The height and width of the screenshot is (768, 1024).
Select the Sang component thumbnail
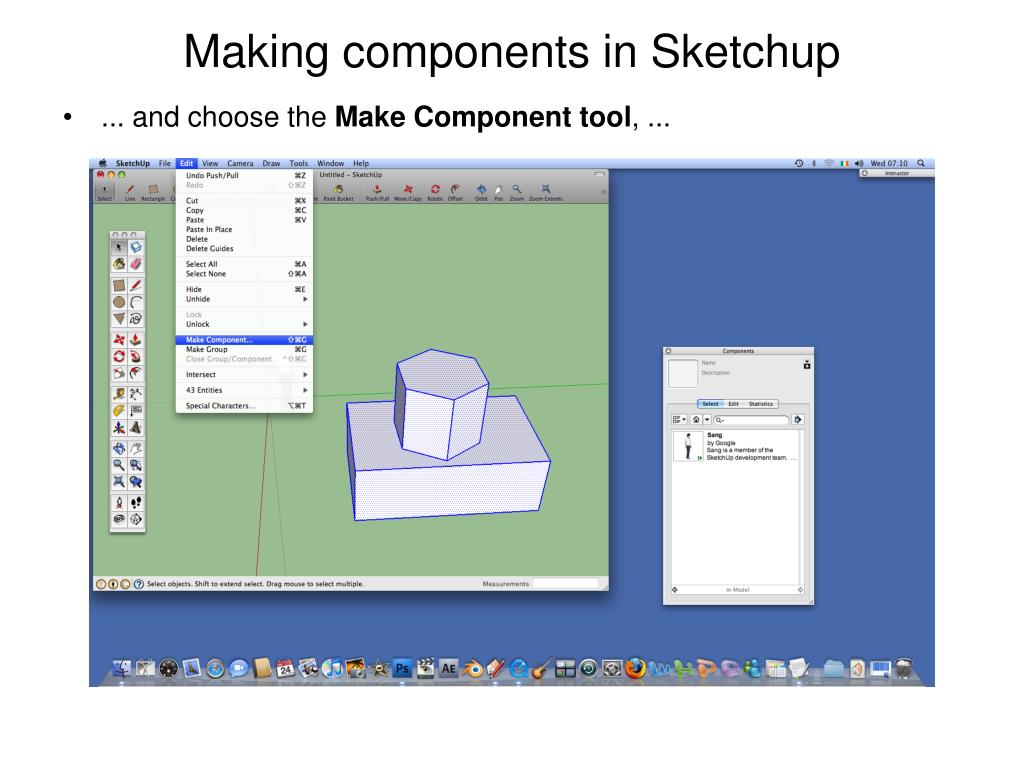pyautogui.click(x=688, y=447)
